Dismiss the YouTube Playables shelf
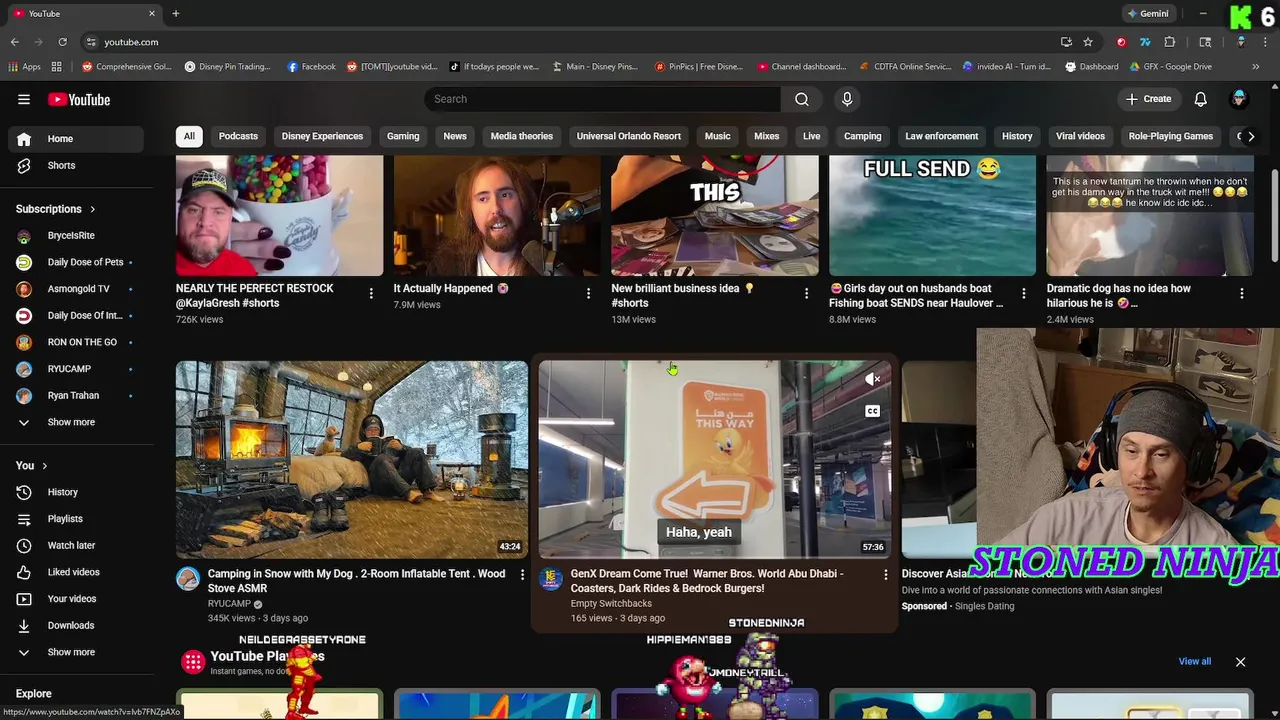This screenshot has height=720, width=1280. (x=1240, y=662)
